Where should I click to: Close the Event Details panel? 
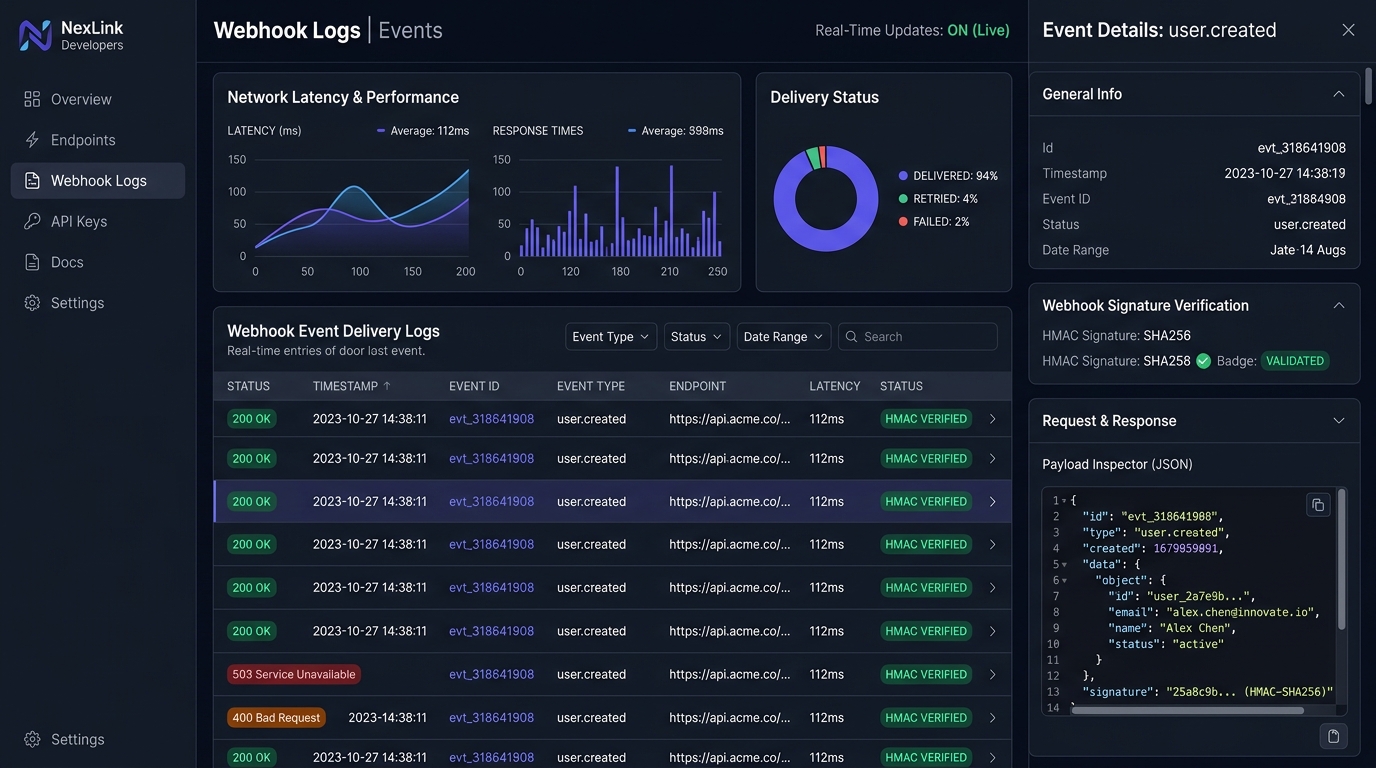[1348, 30]
